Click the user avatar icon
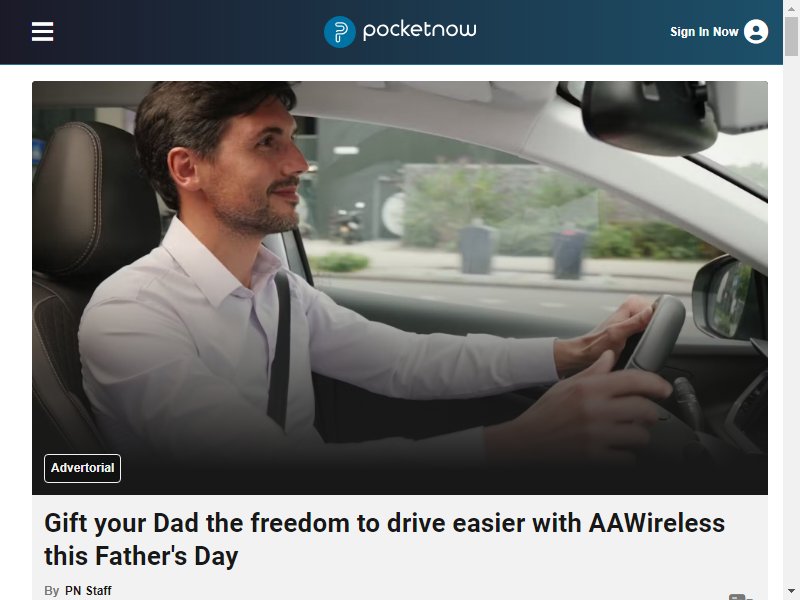The width and height of the screenshot is (800, 600). (x=756, y=32)
